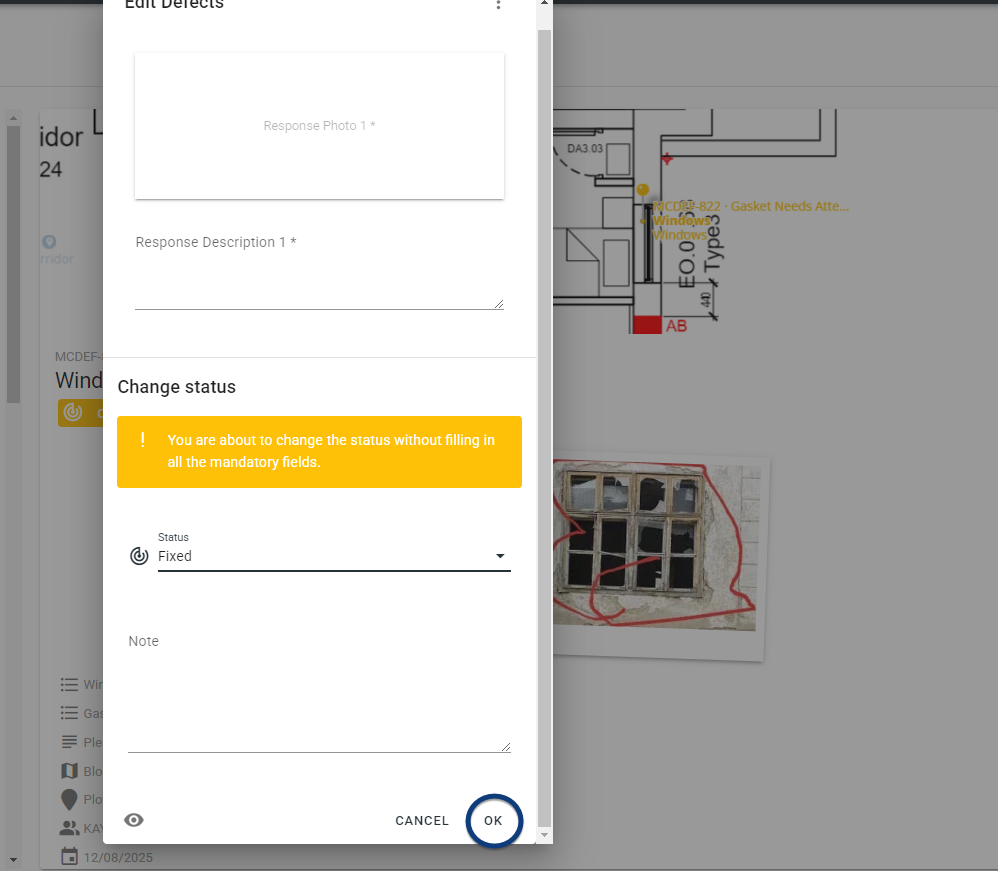Click the Status dropdown arrow
The height and width of the screenshot is (871, 998).
(x=500, y=556)
